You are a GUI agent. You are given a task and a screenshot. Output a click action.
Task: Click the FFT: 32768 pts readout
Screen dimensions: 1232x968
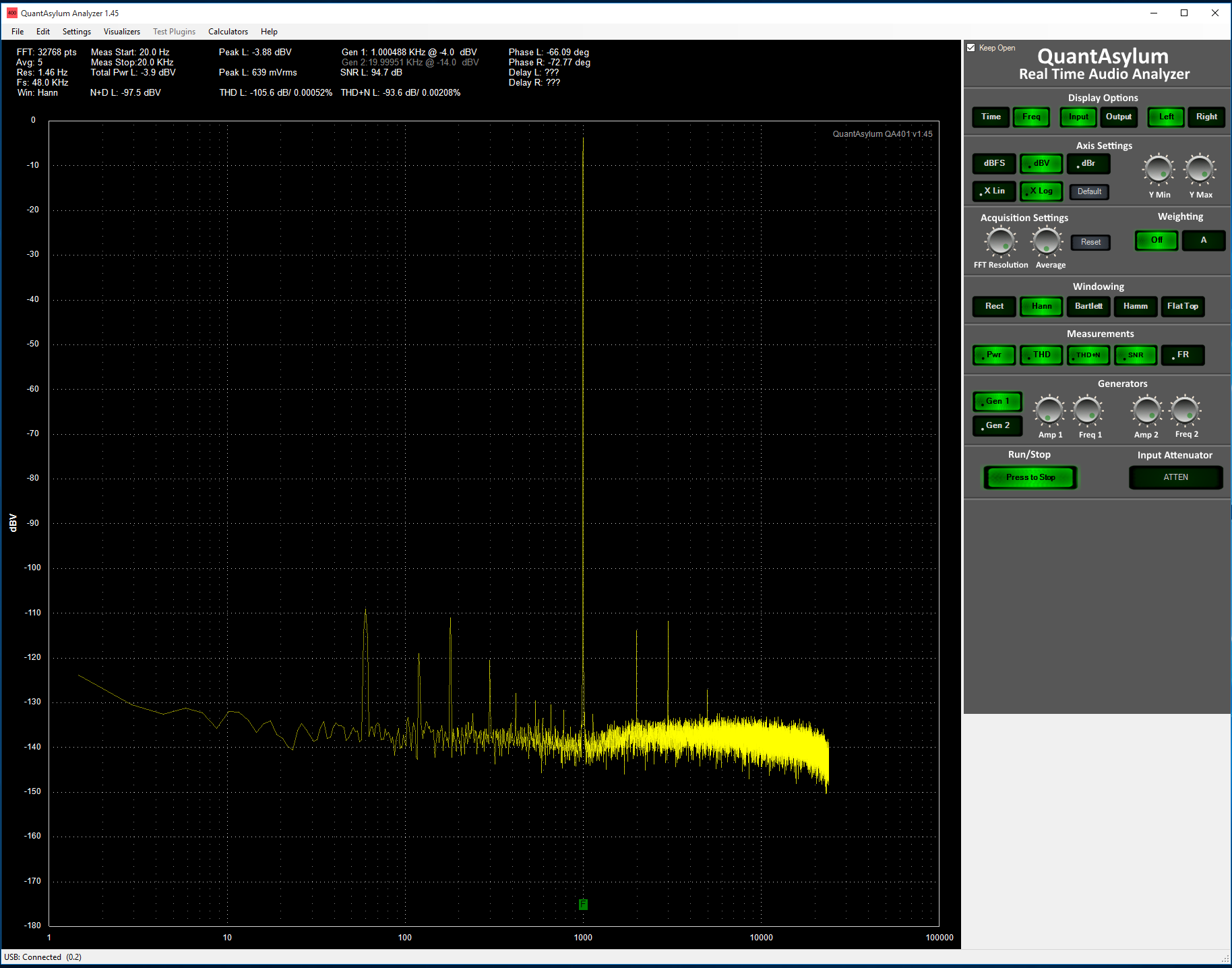pos(47,53)
